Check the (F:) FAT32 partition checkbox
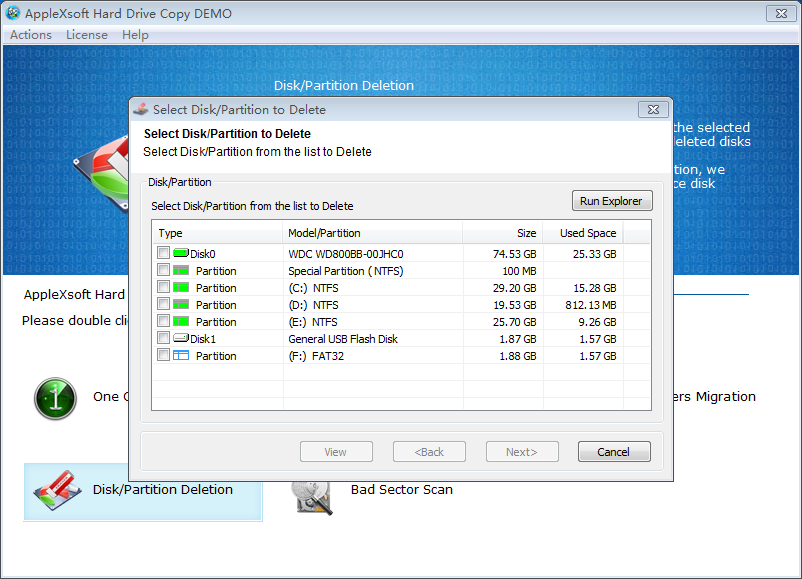This screenshot has width=802, height=579. (163, 355)
